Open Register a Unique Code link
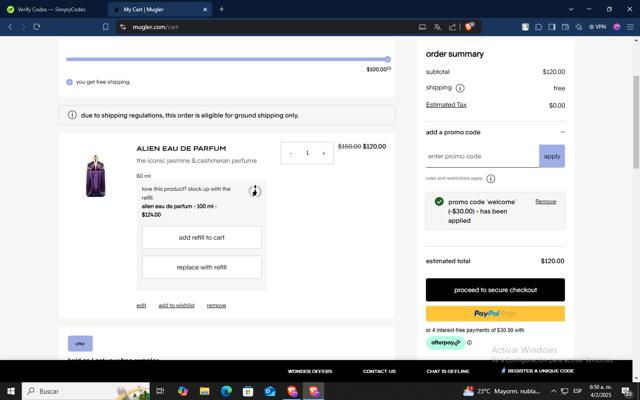 (537, 371)
